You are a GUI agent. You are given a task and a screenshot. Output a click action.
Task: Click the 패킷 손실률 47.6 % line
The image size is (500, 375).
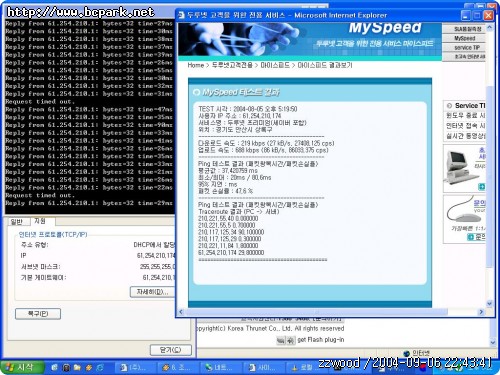click(225, 191)
